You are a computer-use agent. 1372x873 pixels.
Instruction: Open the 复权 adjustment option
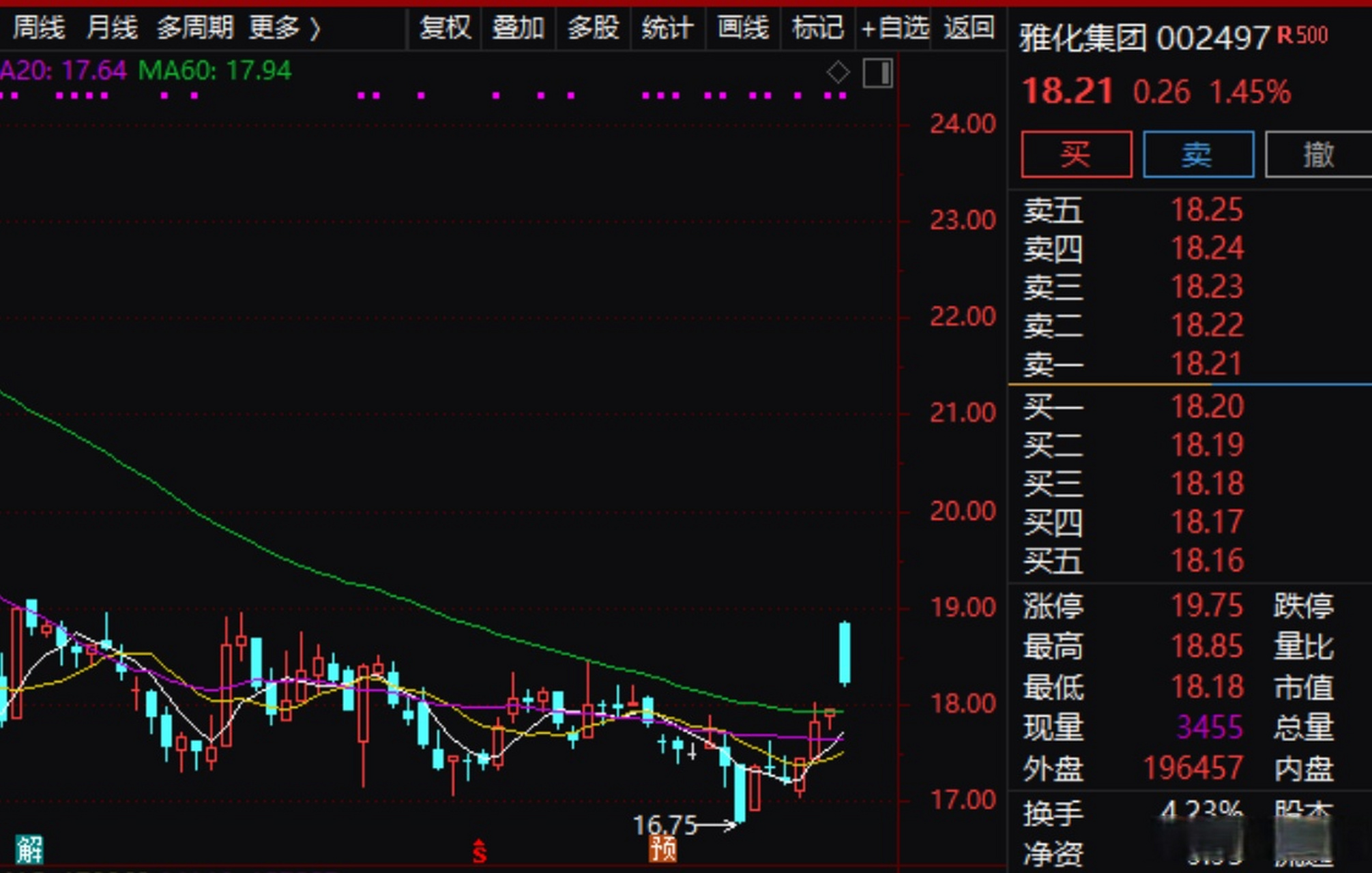[445, 28]
